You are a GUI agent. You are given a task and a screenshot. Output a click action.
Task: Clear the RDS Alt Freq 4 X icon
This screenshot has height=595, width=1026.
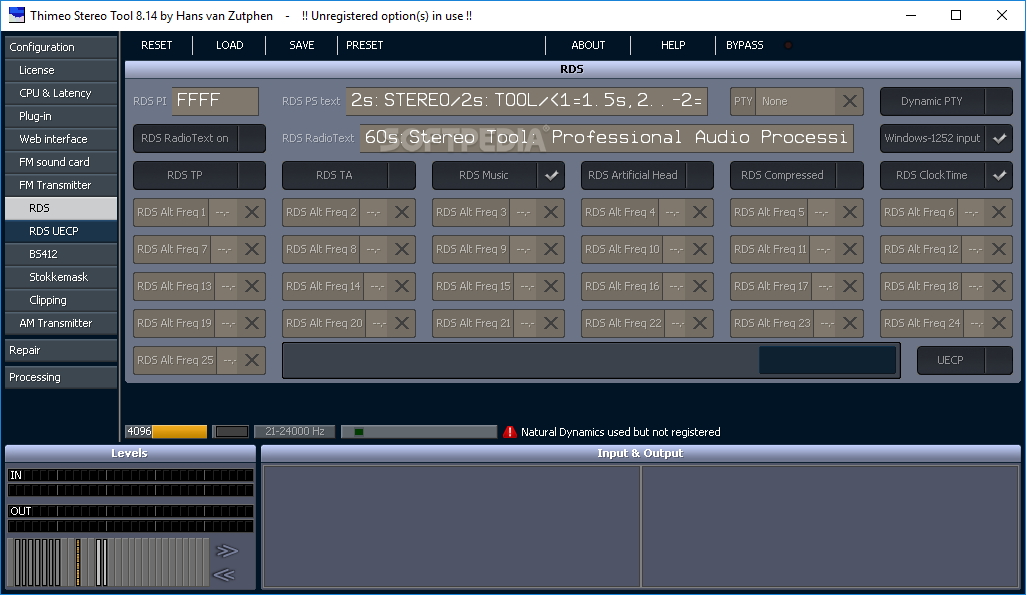coord(699,212)
